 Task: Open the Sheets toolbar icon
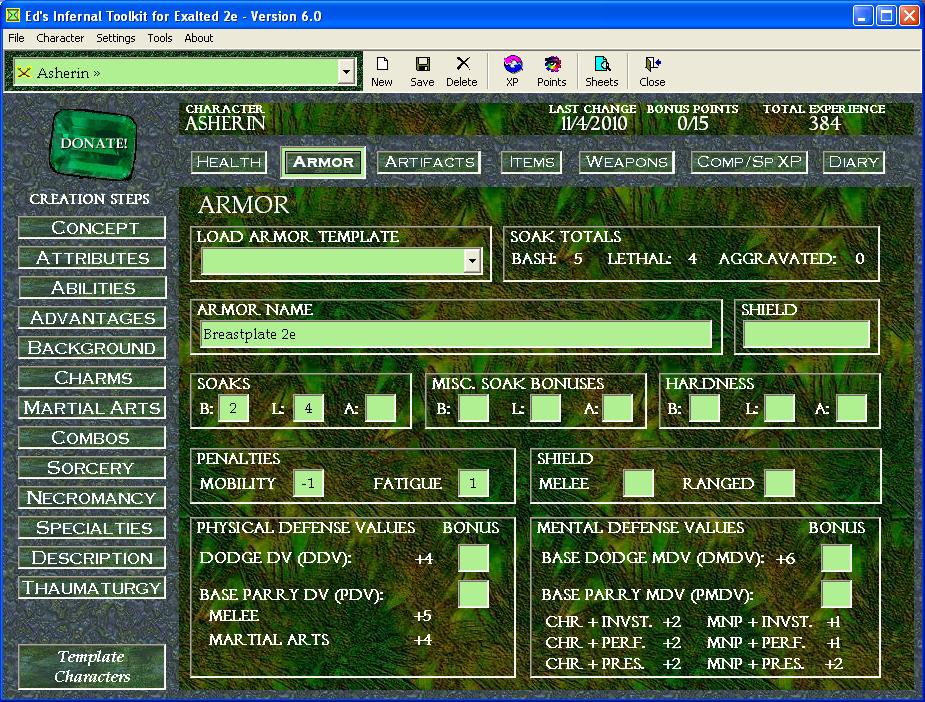tap(602, 72)
